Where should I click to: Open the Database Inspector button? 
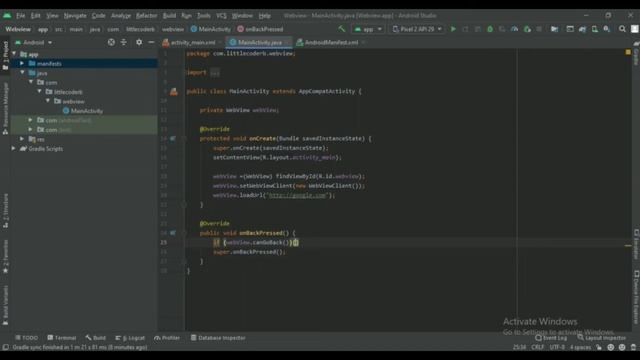pyautogui.click(x=218, y=338)
